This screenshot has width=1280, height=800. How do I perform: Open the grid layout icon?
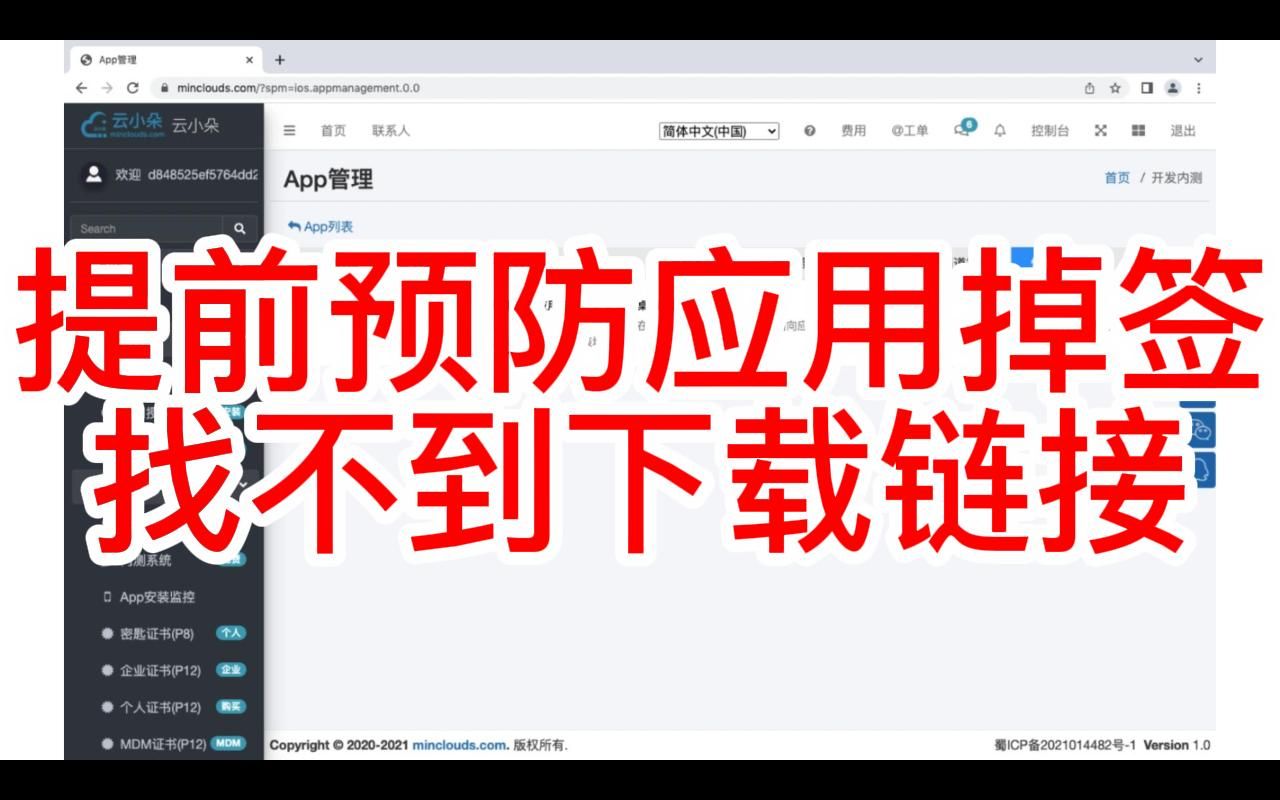pos(1138,130)
